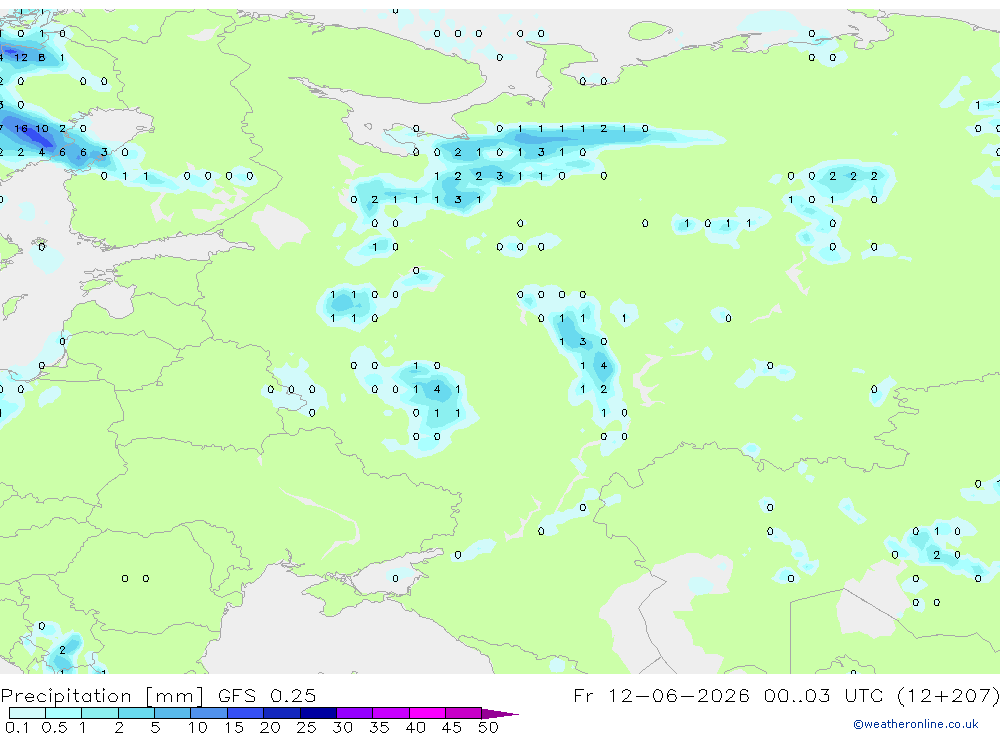Choose the 40–45 mm magenta legend swatch
This screenshot has width=1000, height=733.
pyautogui.click(x=427, y=713)
